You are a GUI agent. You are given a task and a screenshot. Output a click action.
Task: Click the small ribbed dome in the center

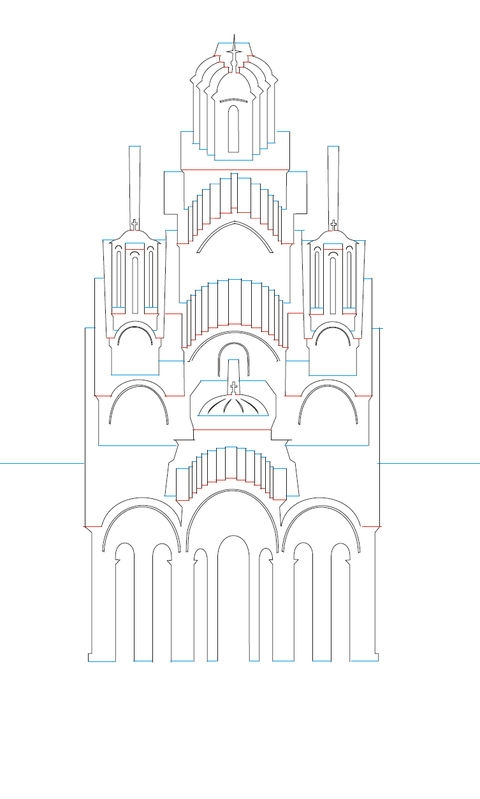[233, 406]
